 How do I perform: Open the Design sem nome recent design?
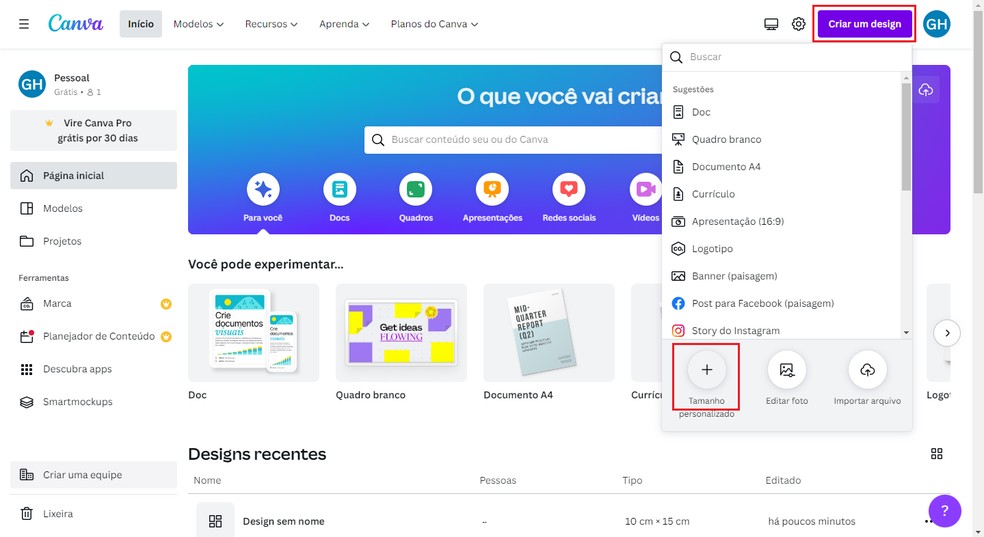pyautogui.click(x=284, y=521)
